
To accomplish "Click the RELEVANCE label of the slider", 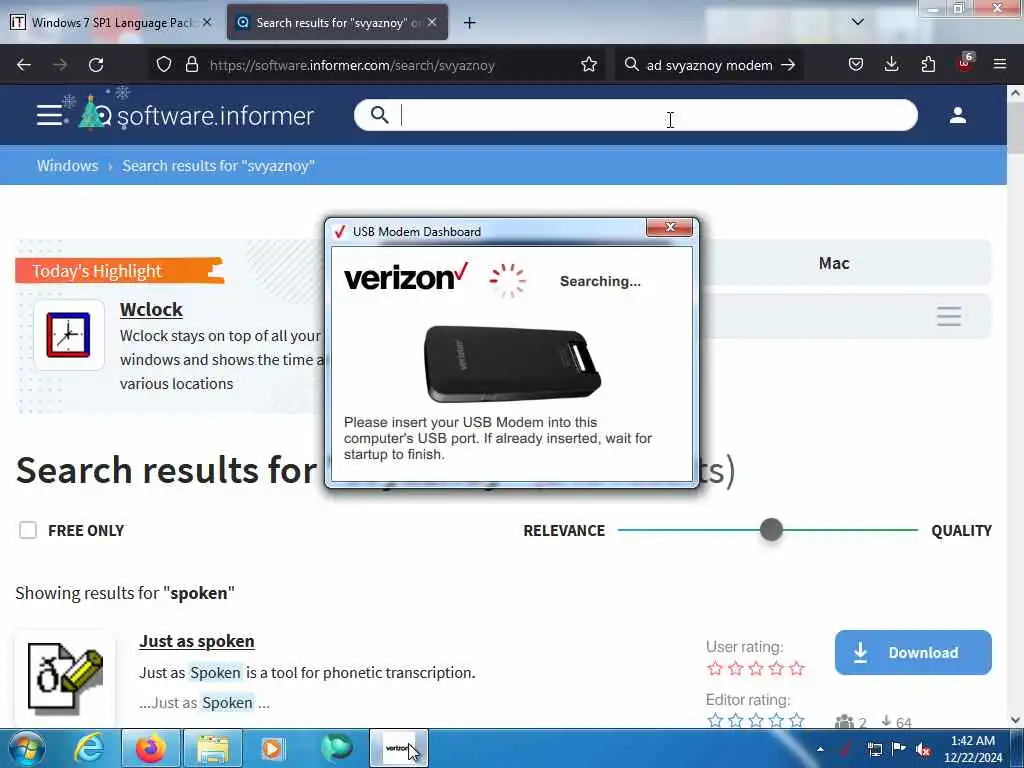I will (x=564, y=530).
